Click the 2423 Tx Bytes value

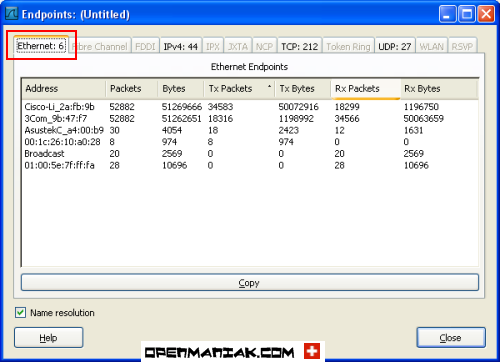click(x=289, y=130)
